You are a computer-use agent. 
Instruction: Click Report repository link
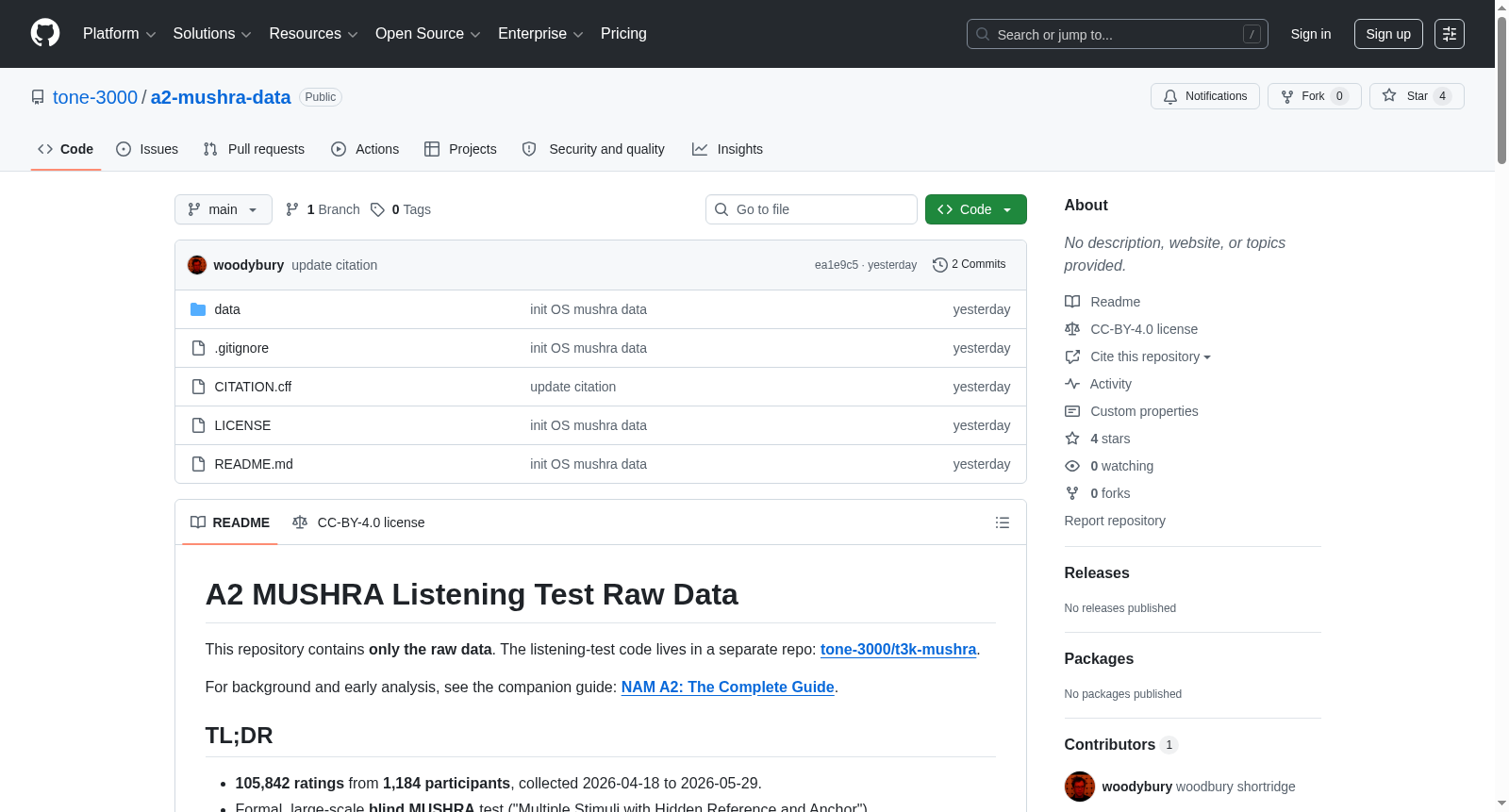tap(1115, 521)
